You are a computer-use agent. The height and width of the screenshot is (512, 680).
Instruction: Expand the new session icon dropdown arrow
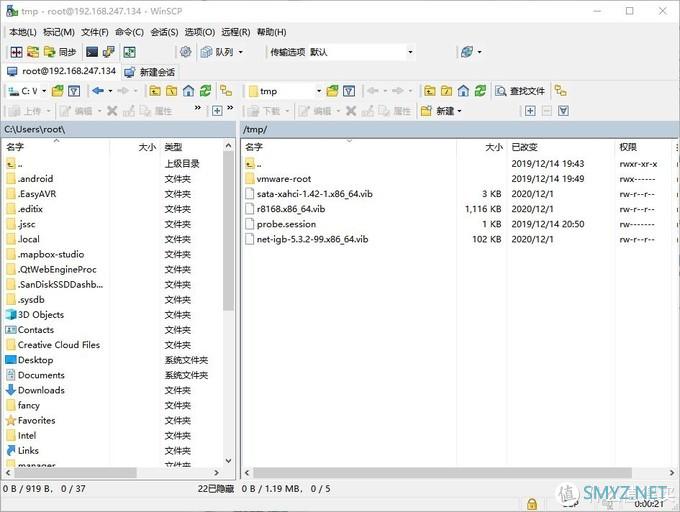coord(480,52)
